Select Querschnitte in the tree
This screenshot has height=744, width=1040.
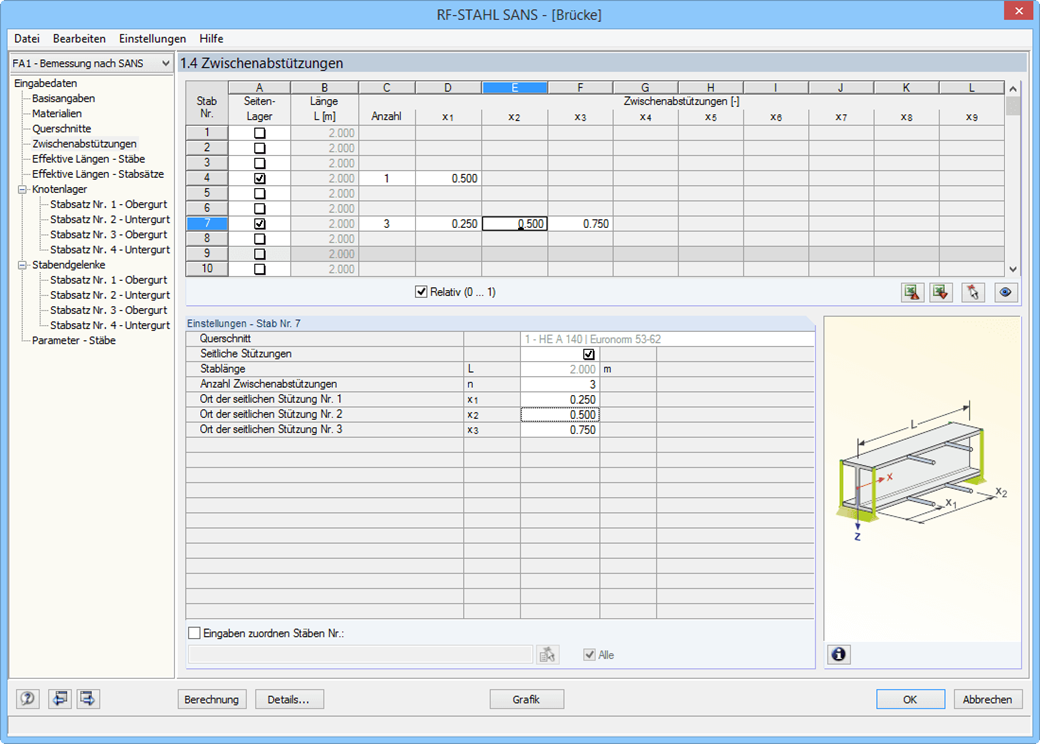point(62,129)
